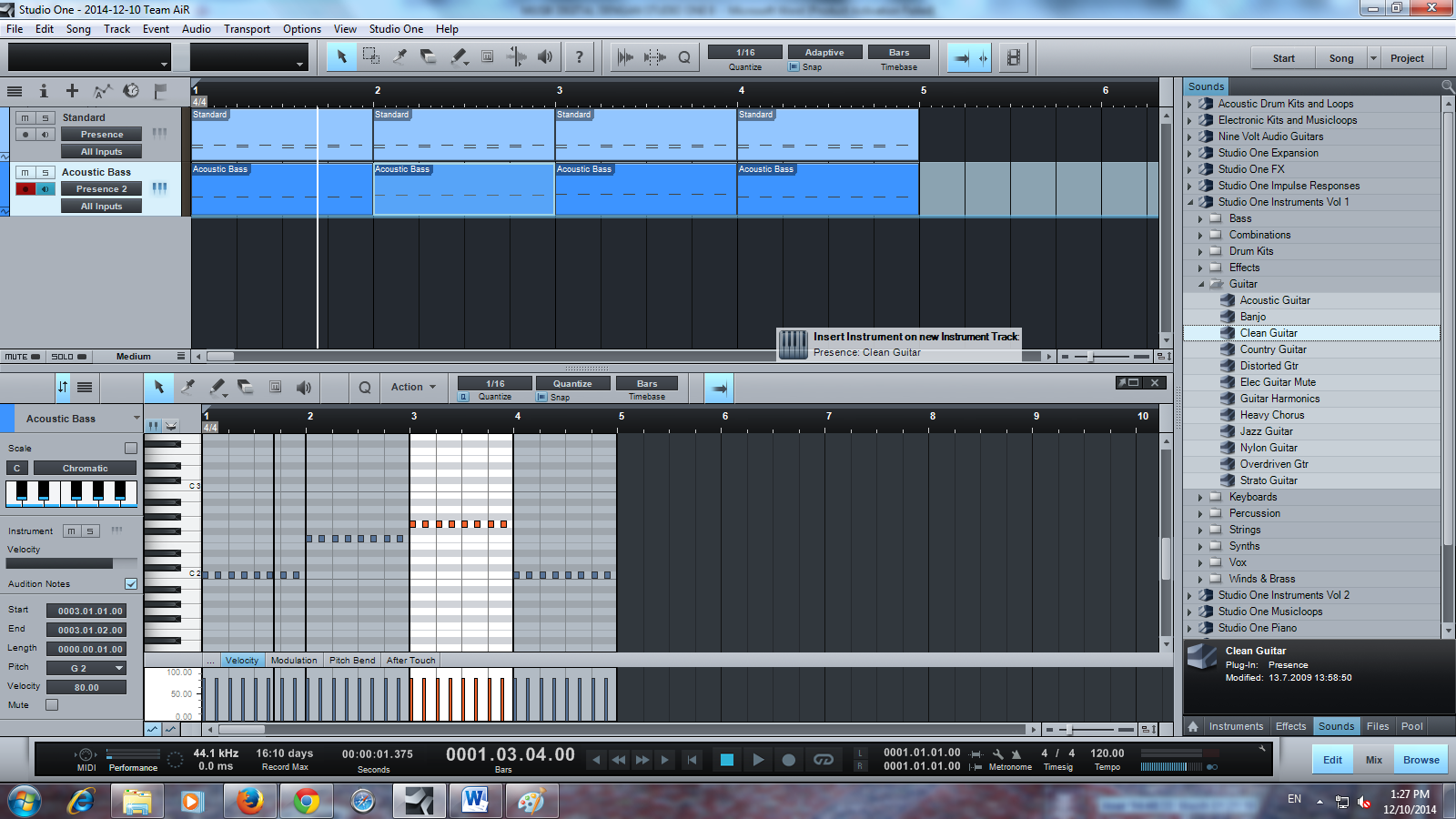Start playback with the Play button
Viewport: 1456px width, 819px height.
[758, 760]
